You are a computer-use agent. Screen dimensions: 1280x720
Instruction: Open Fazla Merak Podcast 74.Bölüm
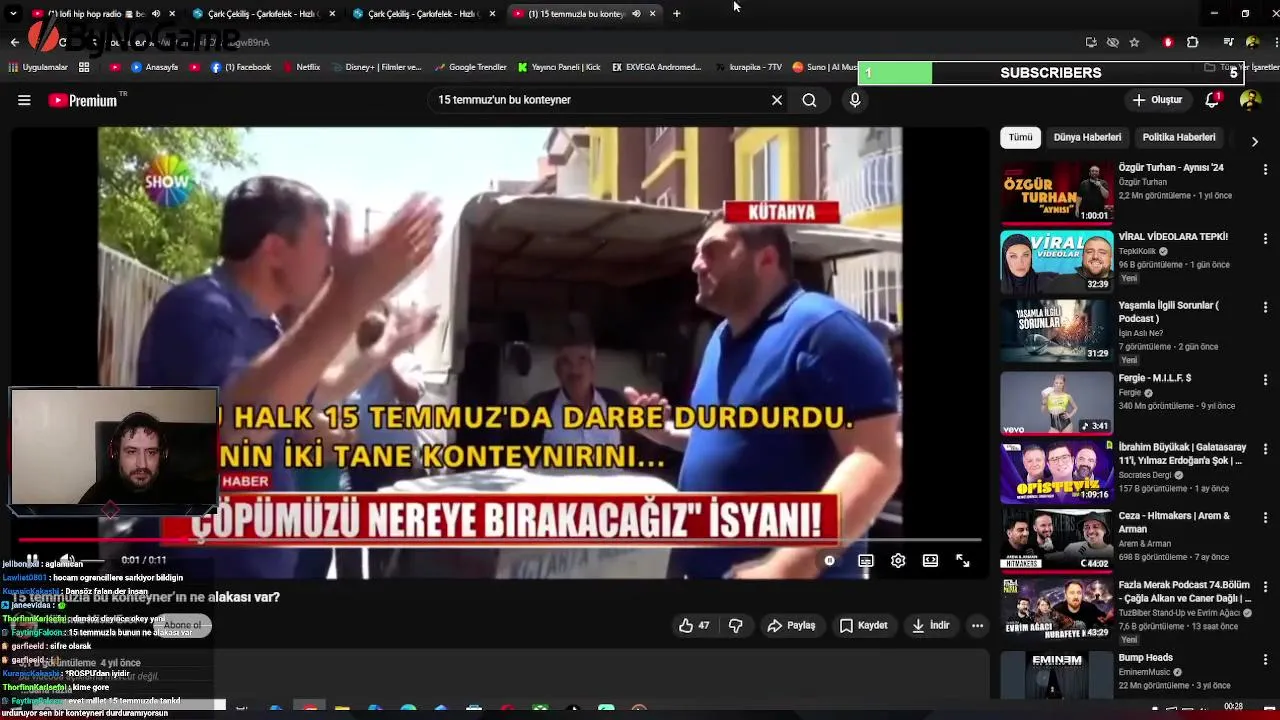point(1184,591)
